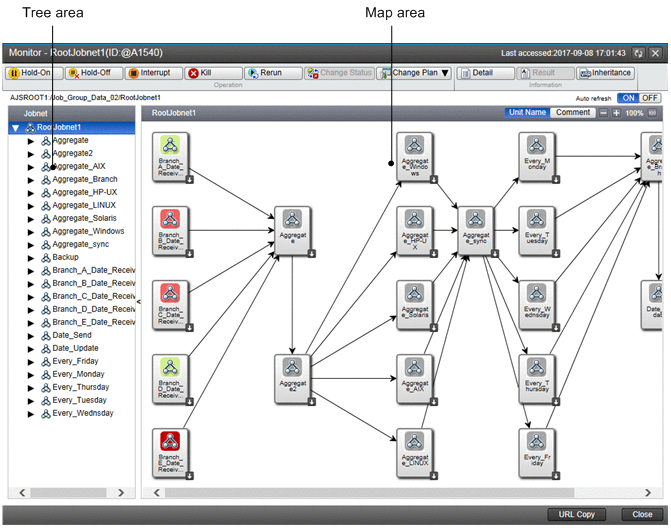Select Aggregate_Windows node in map

click(415, 157)
